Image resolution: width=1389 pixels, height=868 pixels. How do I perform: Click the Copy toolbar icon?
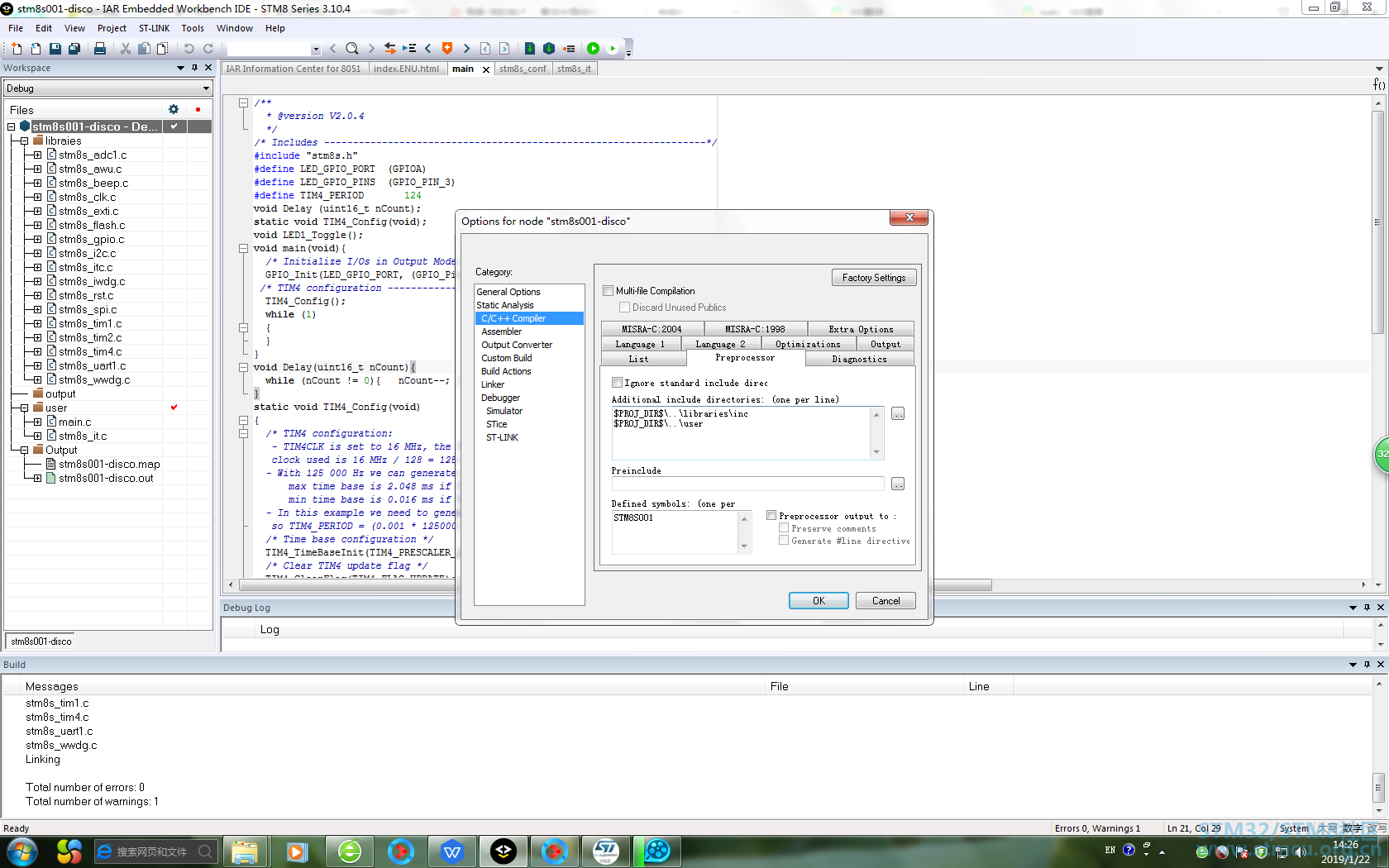pyautogui.click(x=144, y=49)
